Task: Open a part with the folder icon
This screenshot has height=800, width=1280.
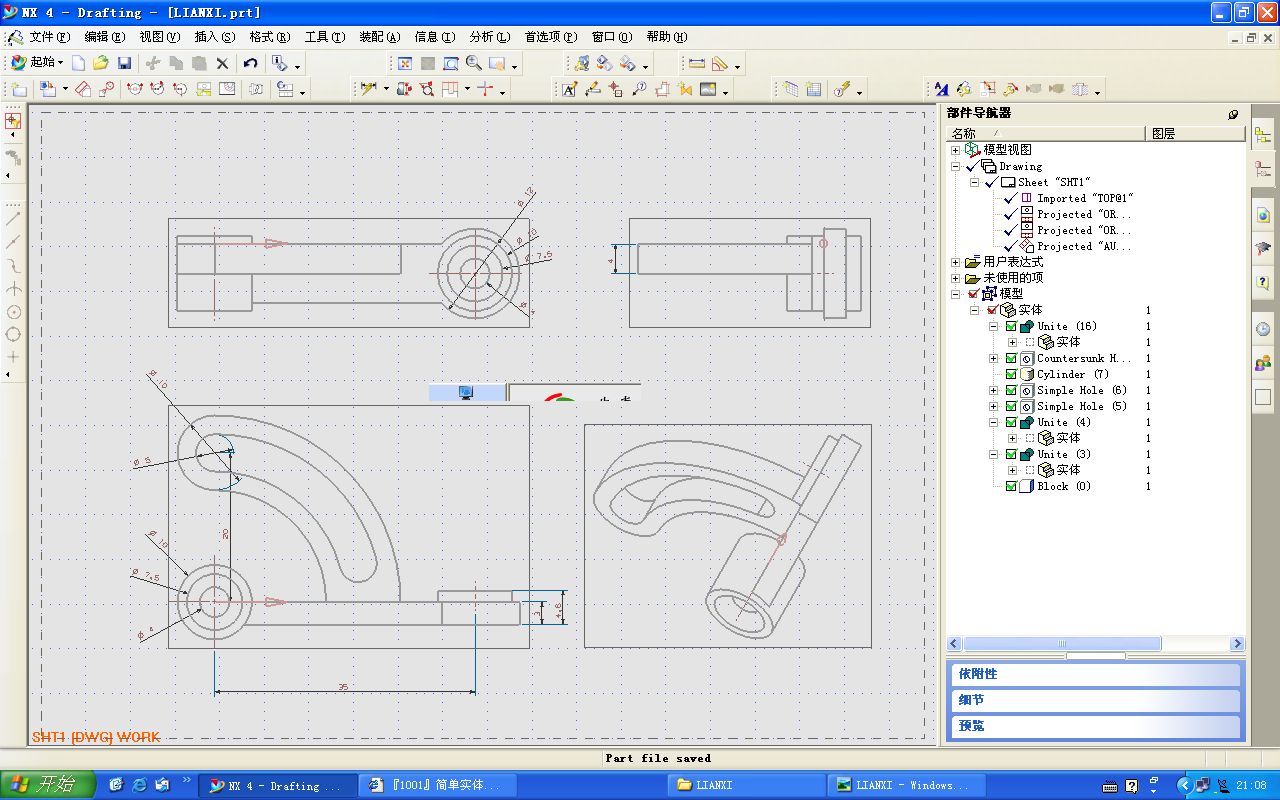Action: pyautogui.click(x=101, y=63)
